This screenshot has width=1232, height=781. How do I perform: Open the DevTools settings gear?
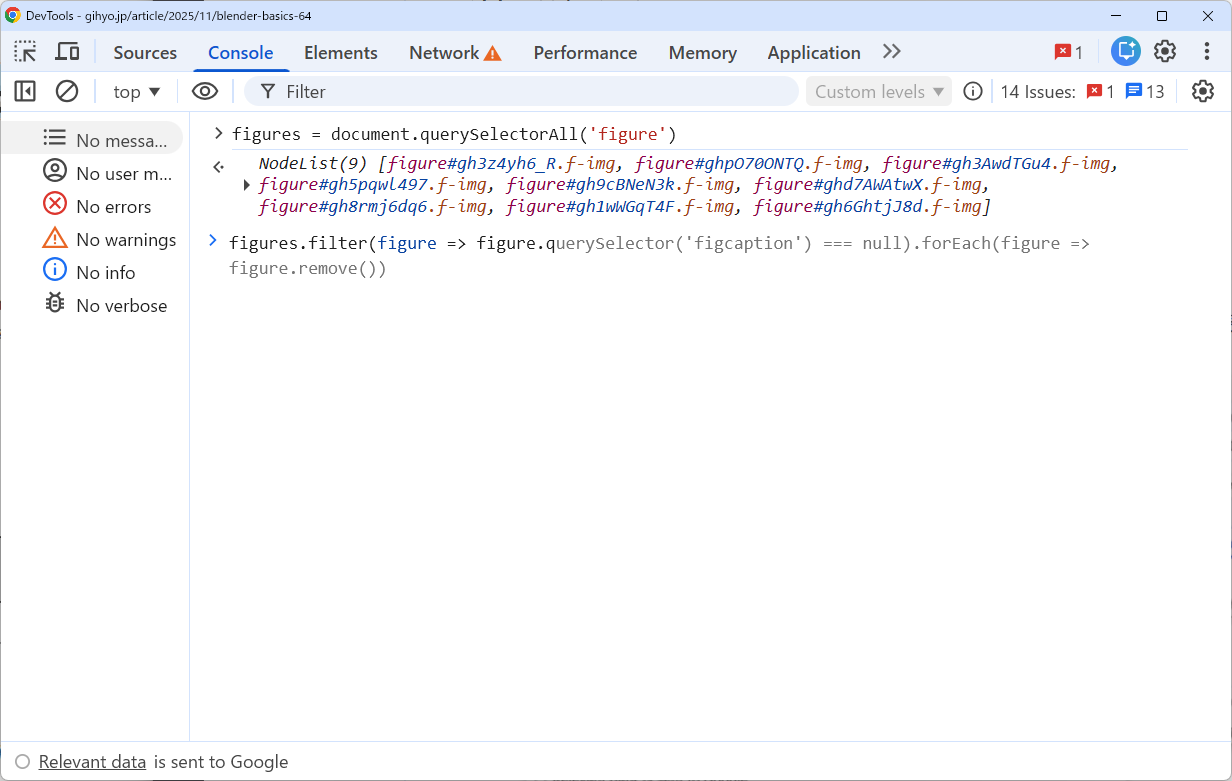point(1165,52)
